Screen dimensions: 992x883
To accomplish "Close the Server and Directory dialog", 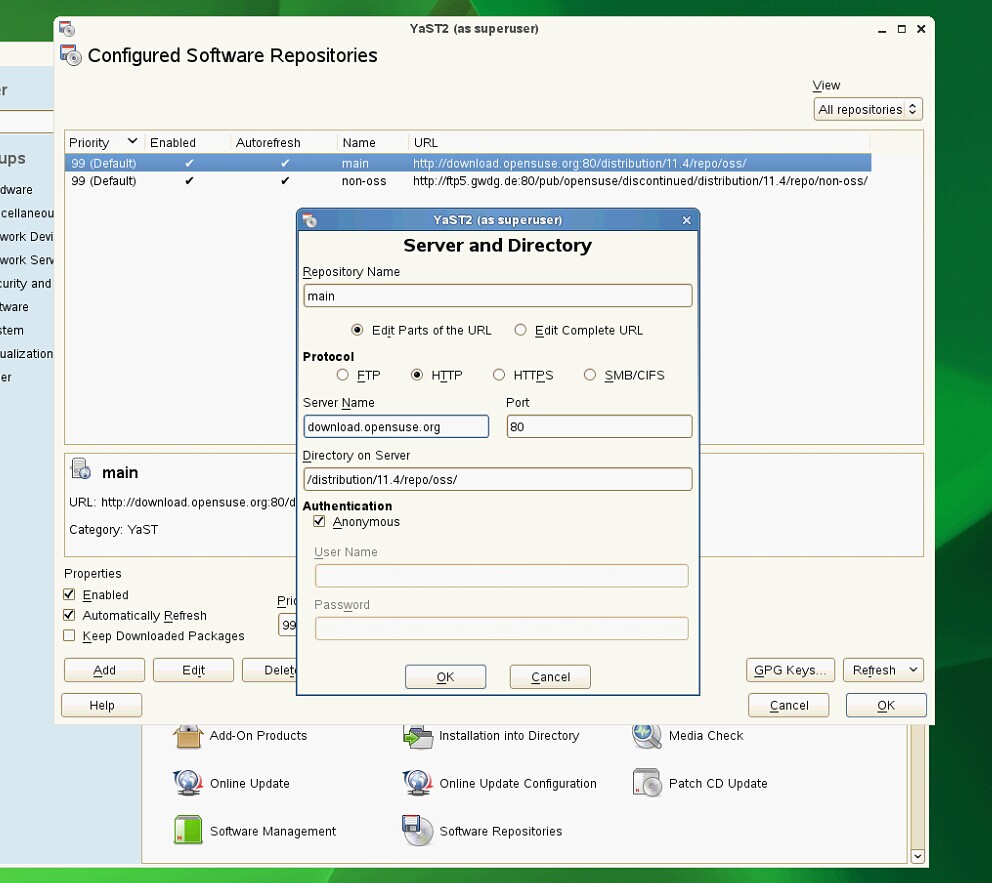I will pos(687,220).
